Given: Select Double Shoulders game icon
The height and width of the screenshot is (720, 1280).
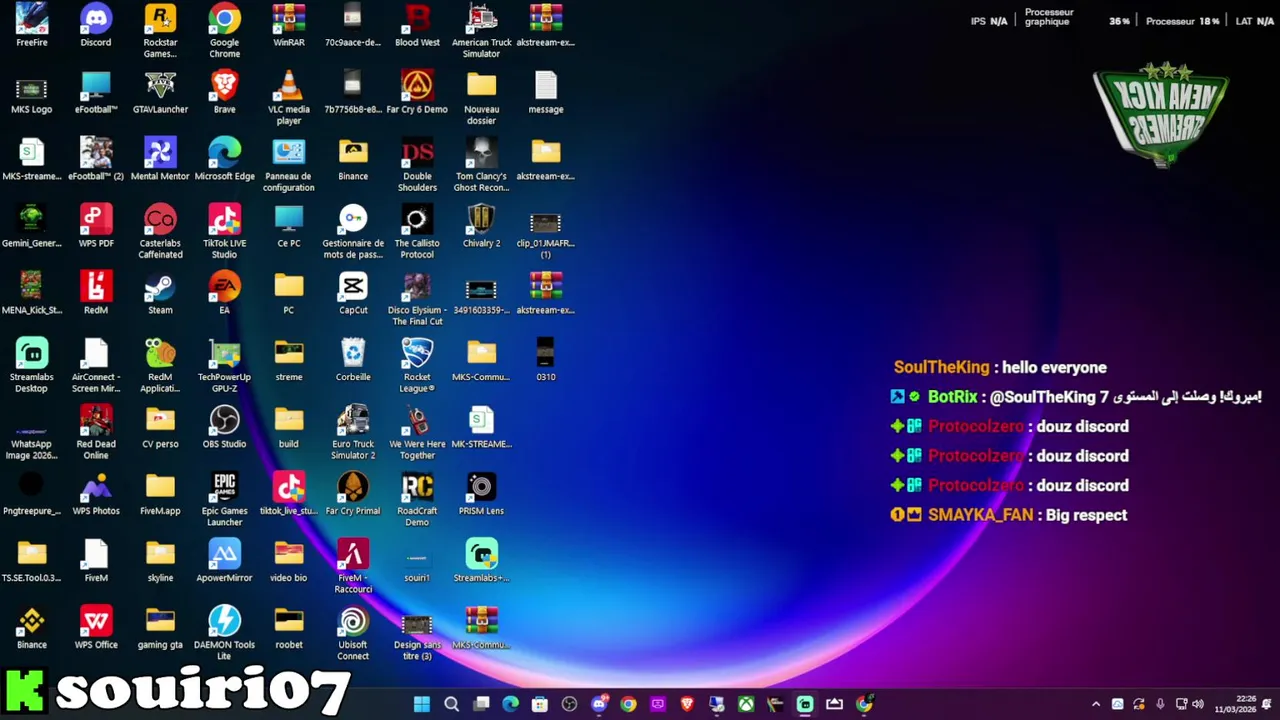Looking at the screenshot, I should coord(417,165).
